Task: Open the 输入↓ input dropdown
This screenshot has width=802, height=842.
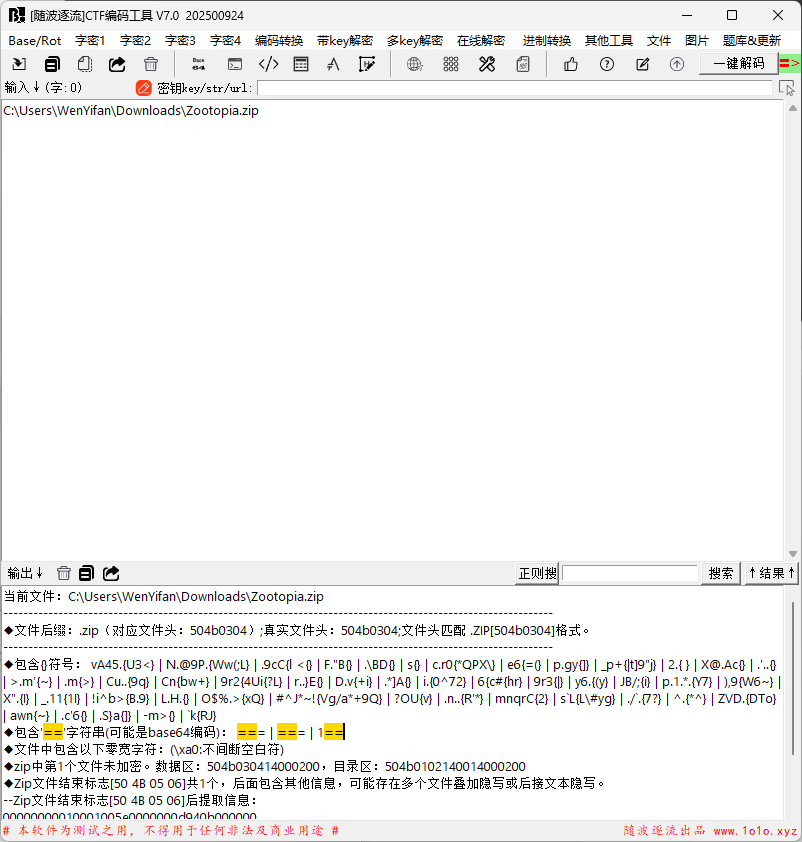Action: pos(17,87)
